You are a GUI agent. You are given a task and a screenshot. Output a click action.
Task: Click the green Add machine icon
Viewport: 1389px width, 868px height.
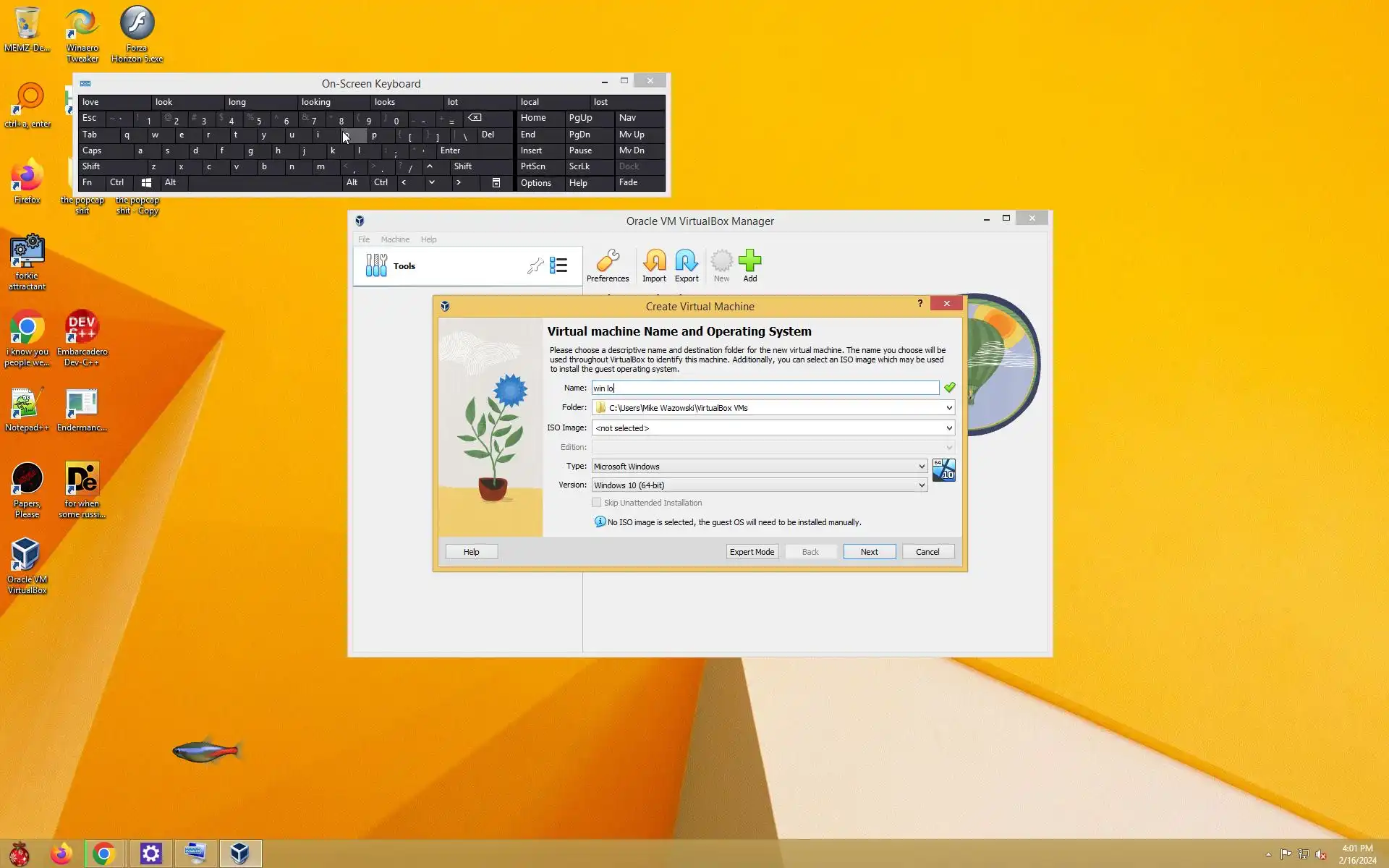[x=749, y=262]
